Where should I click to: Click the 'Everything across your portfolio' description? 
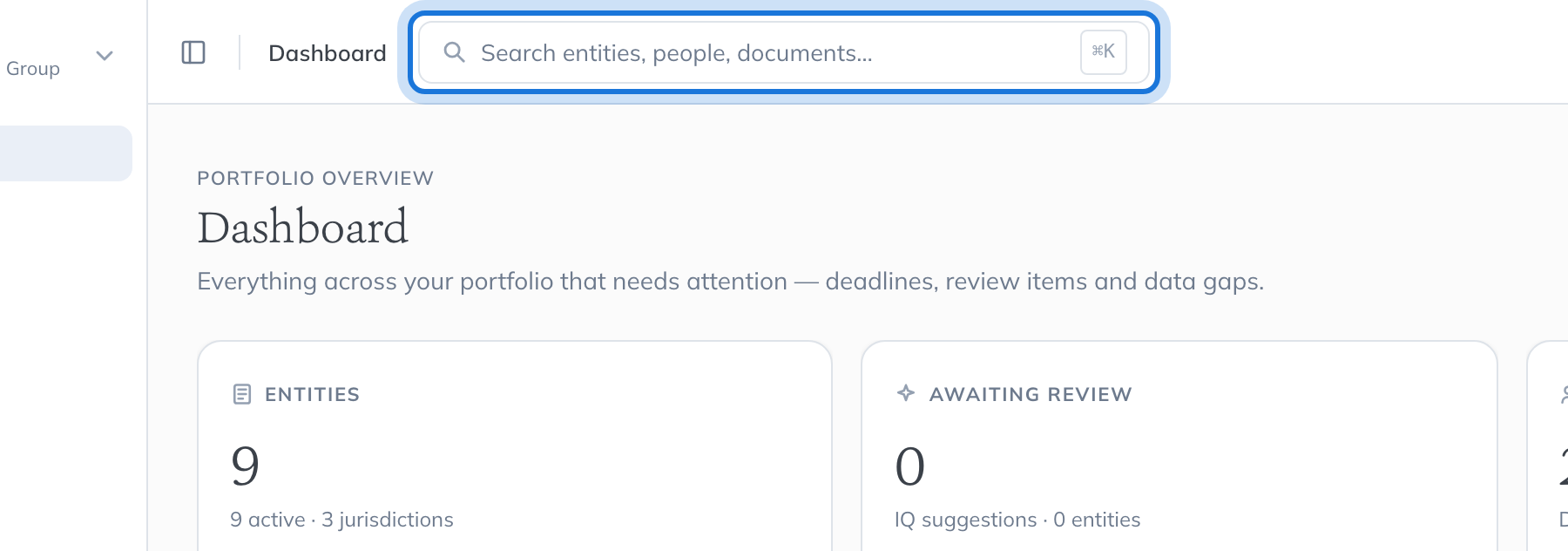731,282
